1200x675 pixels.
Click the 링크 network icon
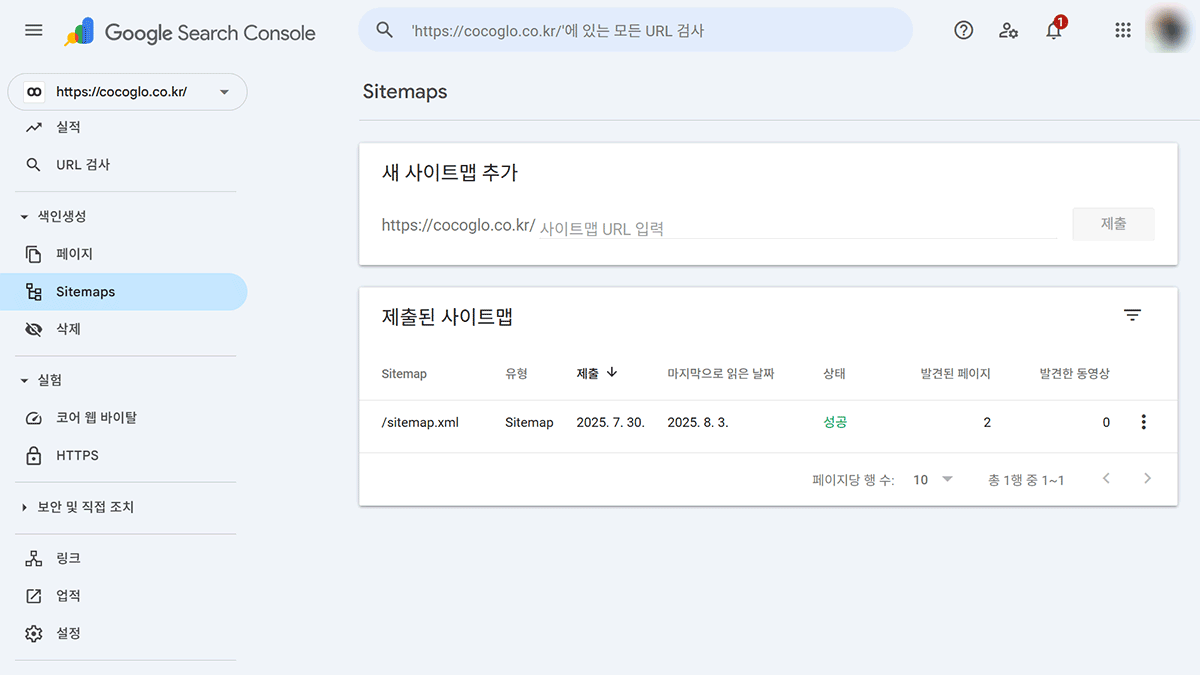[x=34, y=558]
